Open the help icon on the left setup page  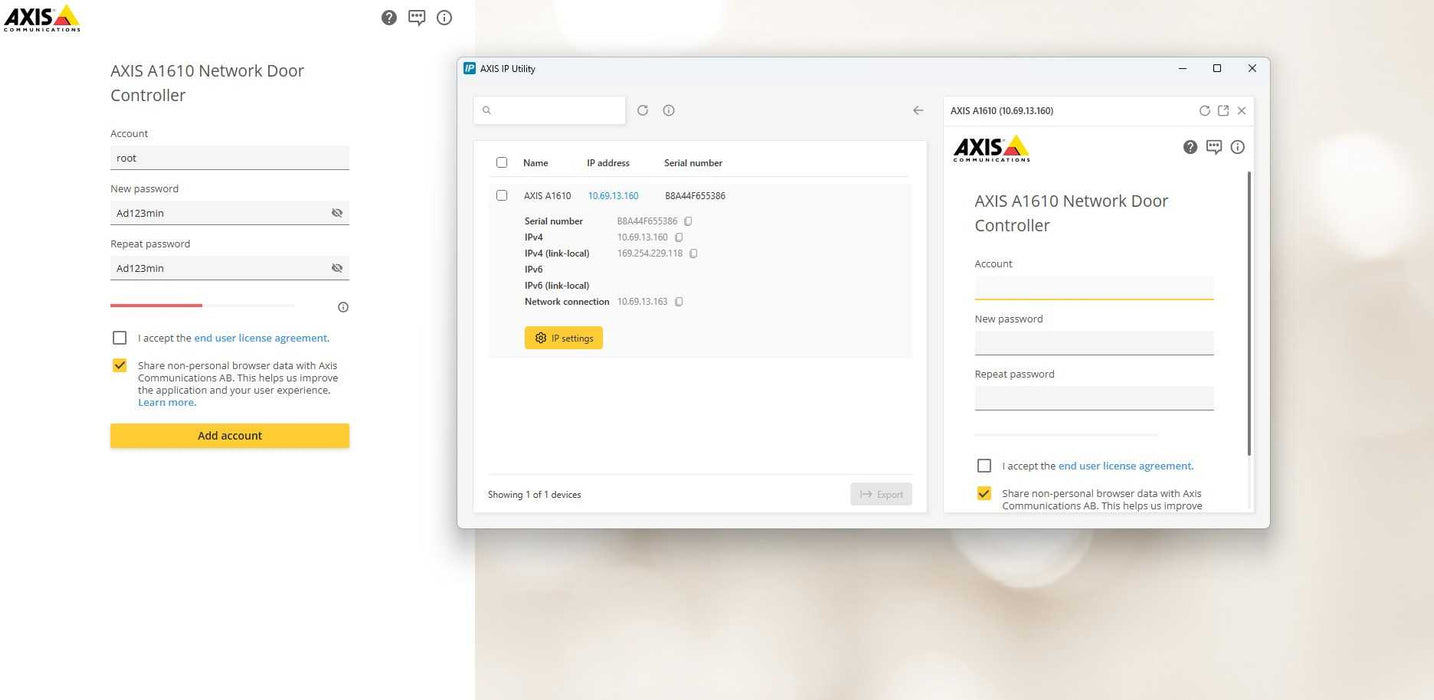(389, 18)
